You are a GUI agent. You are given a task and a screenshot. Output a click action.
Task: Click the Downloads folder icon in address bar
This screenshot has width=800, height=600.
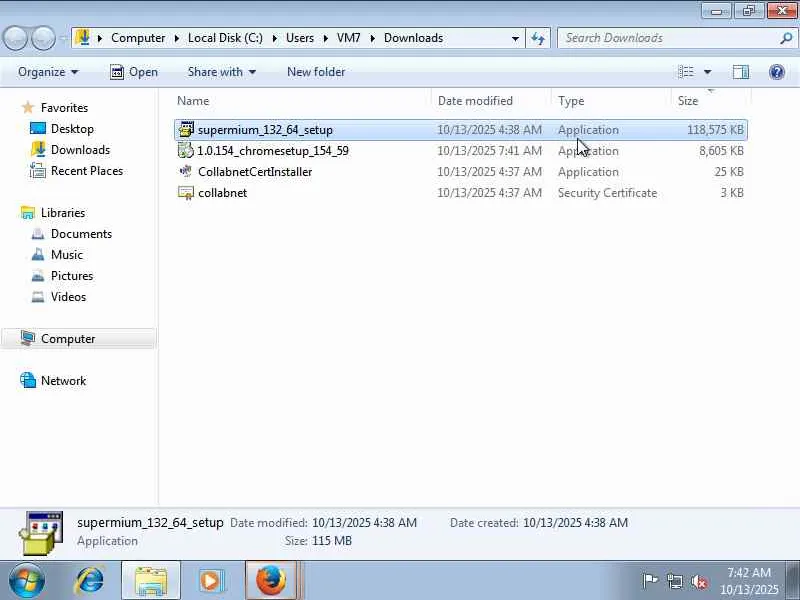[x=83, y=38]
